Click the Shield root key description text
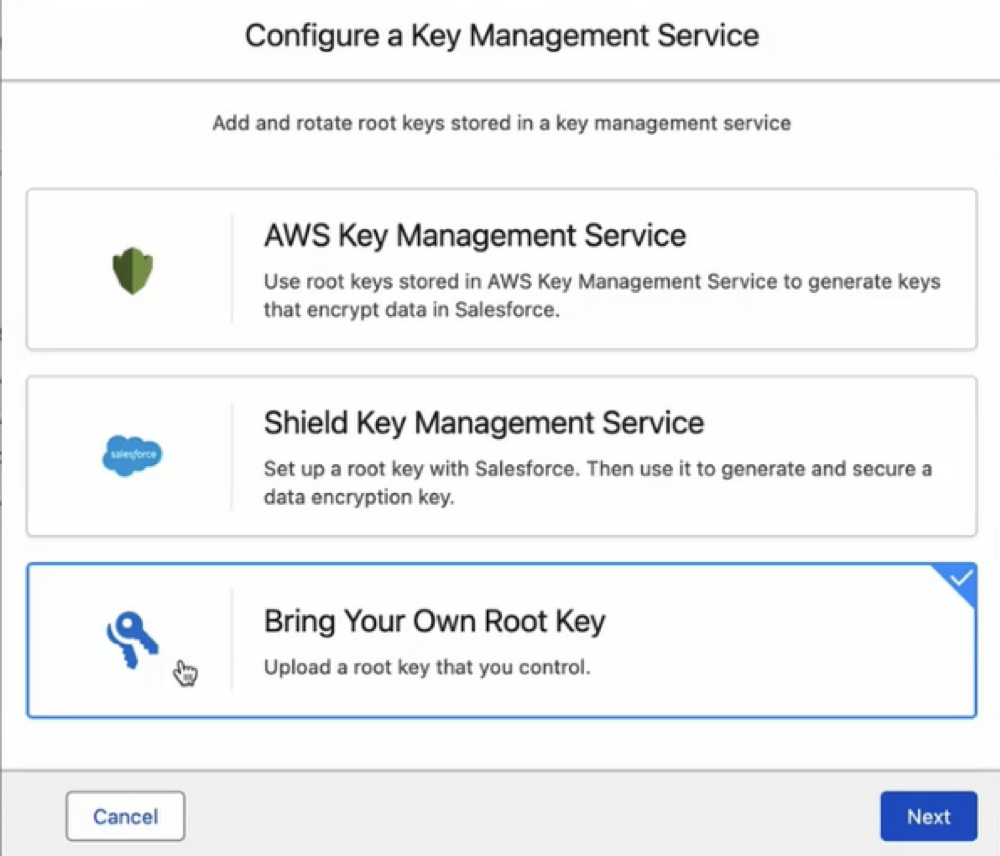 [x=597, y=482]
